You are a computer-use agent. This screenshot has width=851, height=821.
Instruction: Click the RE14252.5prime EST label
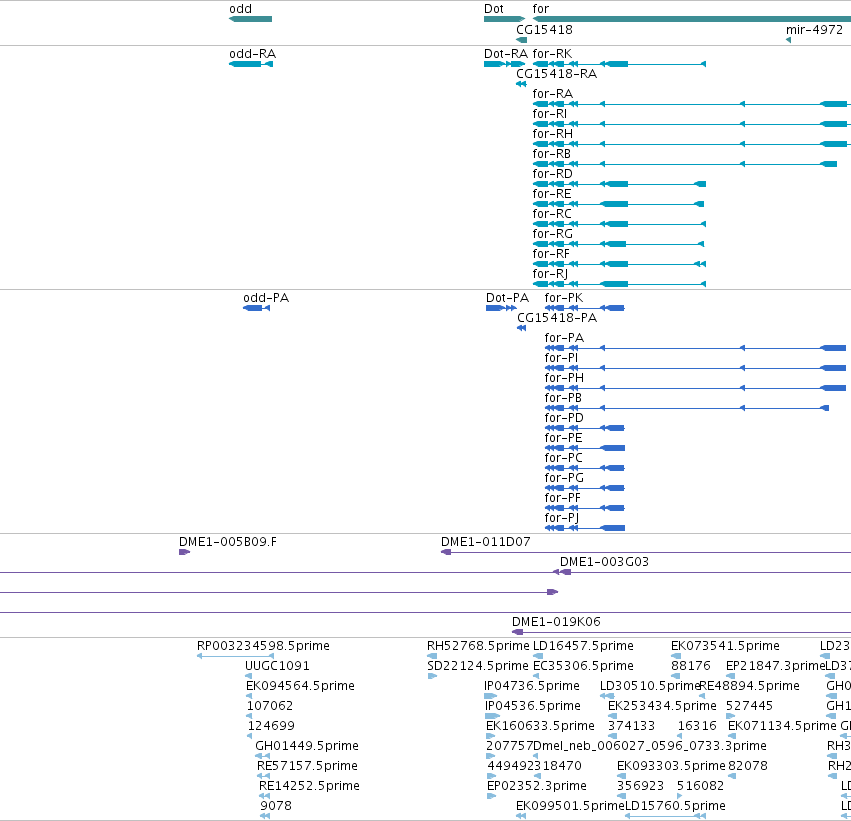[x=309, y=786]
